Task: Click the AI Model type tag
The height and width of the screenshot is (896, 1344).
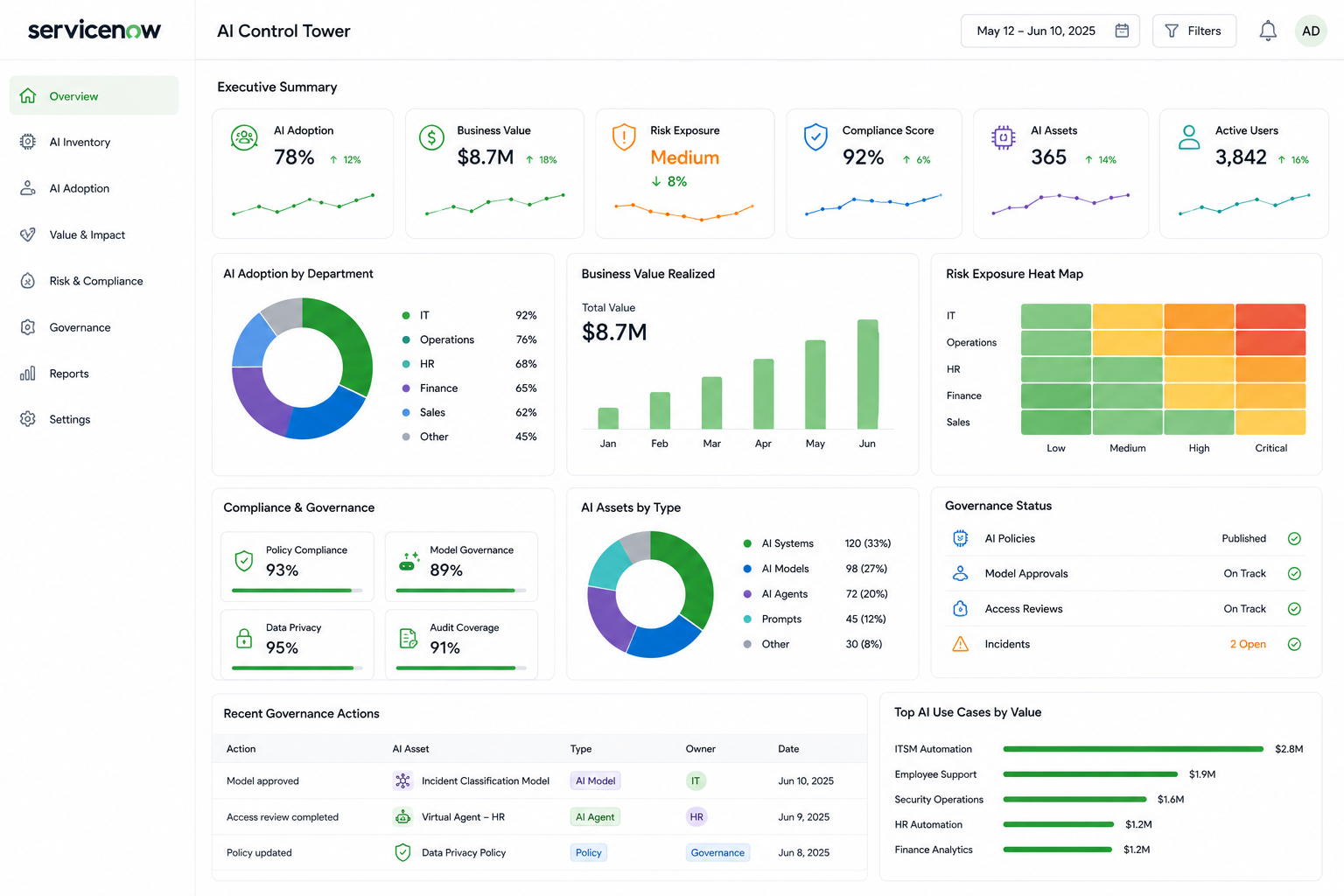Action: pos(595,780)
